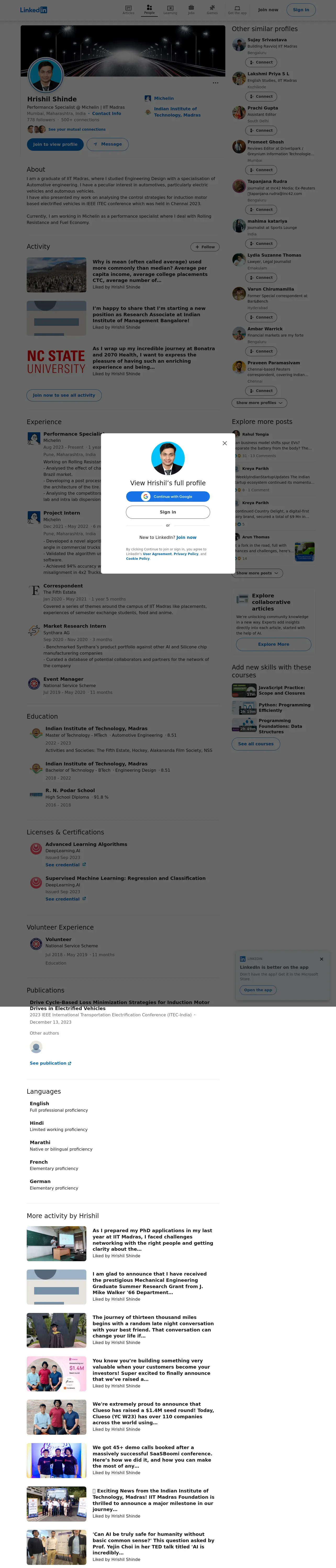Open the See publication link
The image size is (336, 1568).
tap(51, 1063)
